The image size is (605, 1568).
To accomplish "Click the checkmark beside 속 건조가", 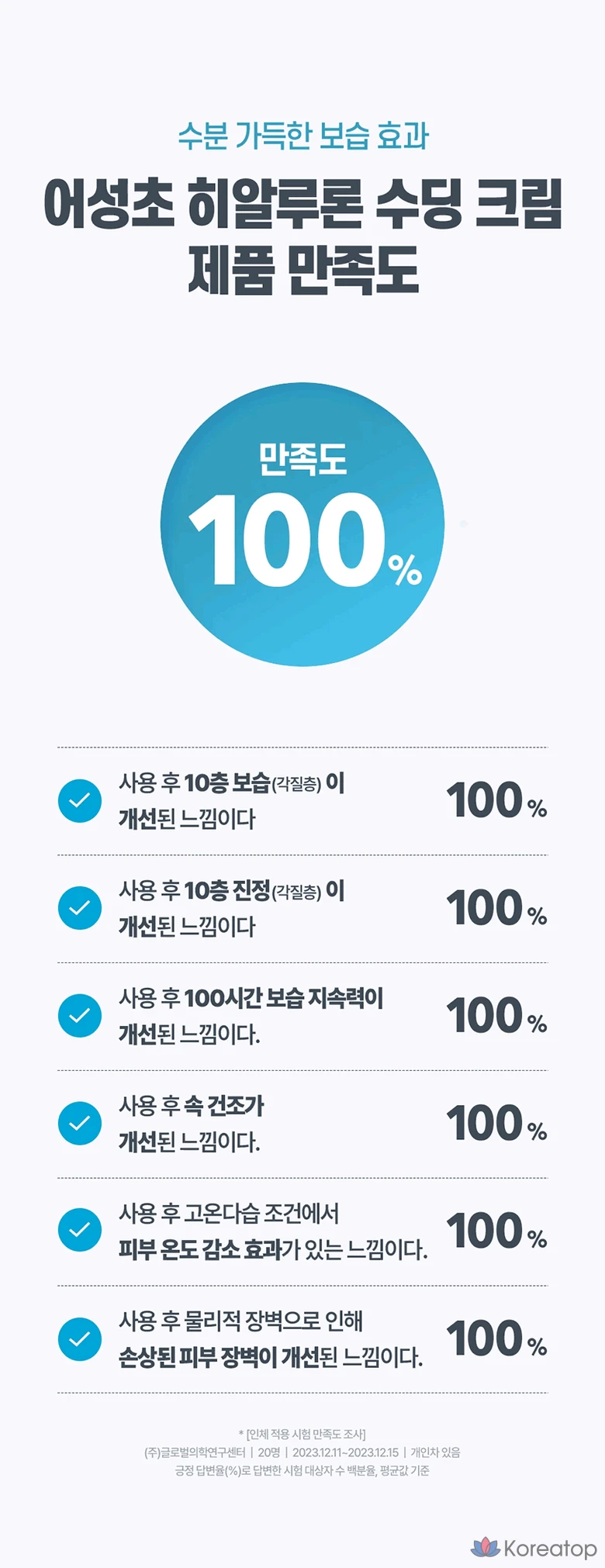I will 80,1123.
